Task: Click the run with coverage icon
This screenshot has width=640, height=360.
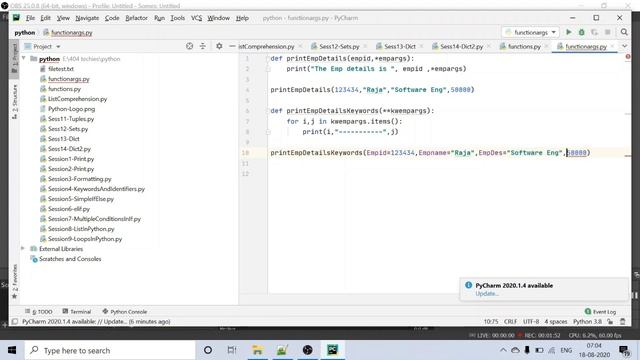Action: (x=594, y=32)
